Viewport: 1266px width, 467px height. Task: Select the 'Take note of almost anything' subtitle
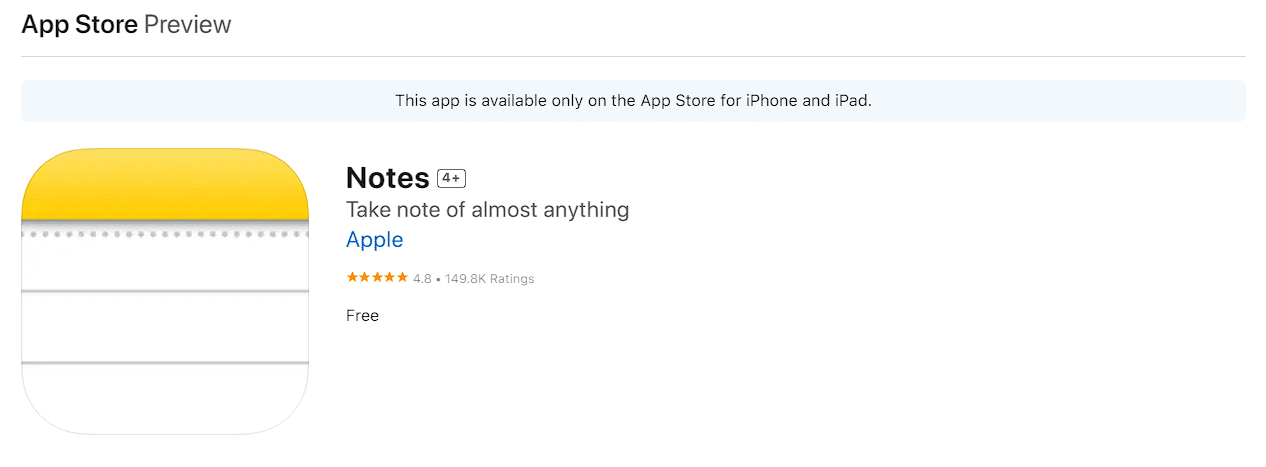487,210
